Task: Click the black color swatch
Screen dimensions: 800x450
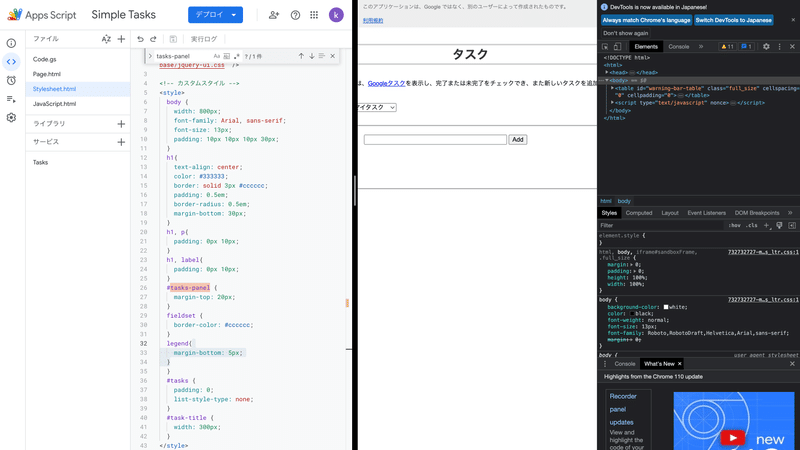Action: pos(632,314)
